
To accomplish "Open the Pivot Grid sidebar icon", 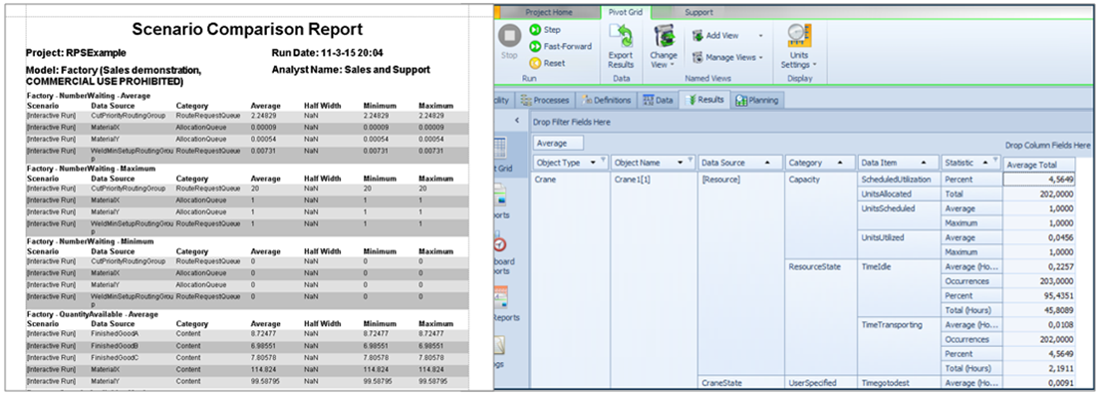I will (499, 148).
